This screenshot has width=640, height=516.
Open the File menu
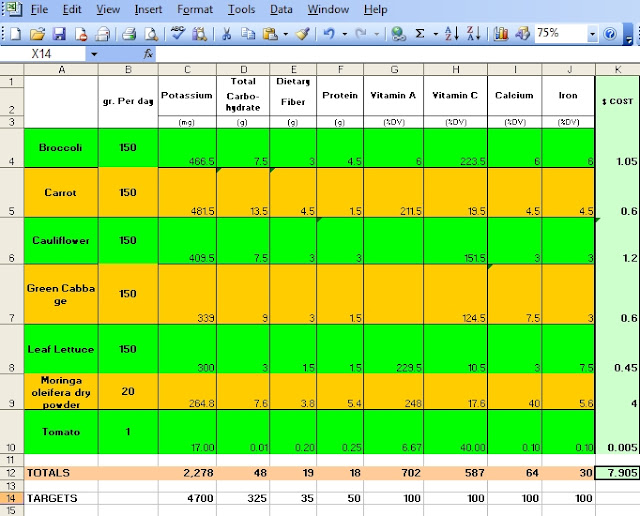39,9
